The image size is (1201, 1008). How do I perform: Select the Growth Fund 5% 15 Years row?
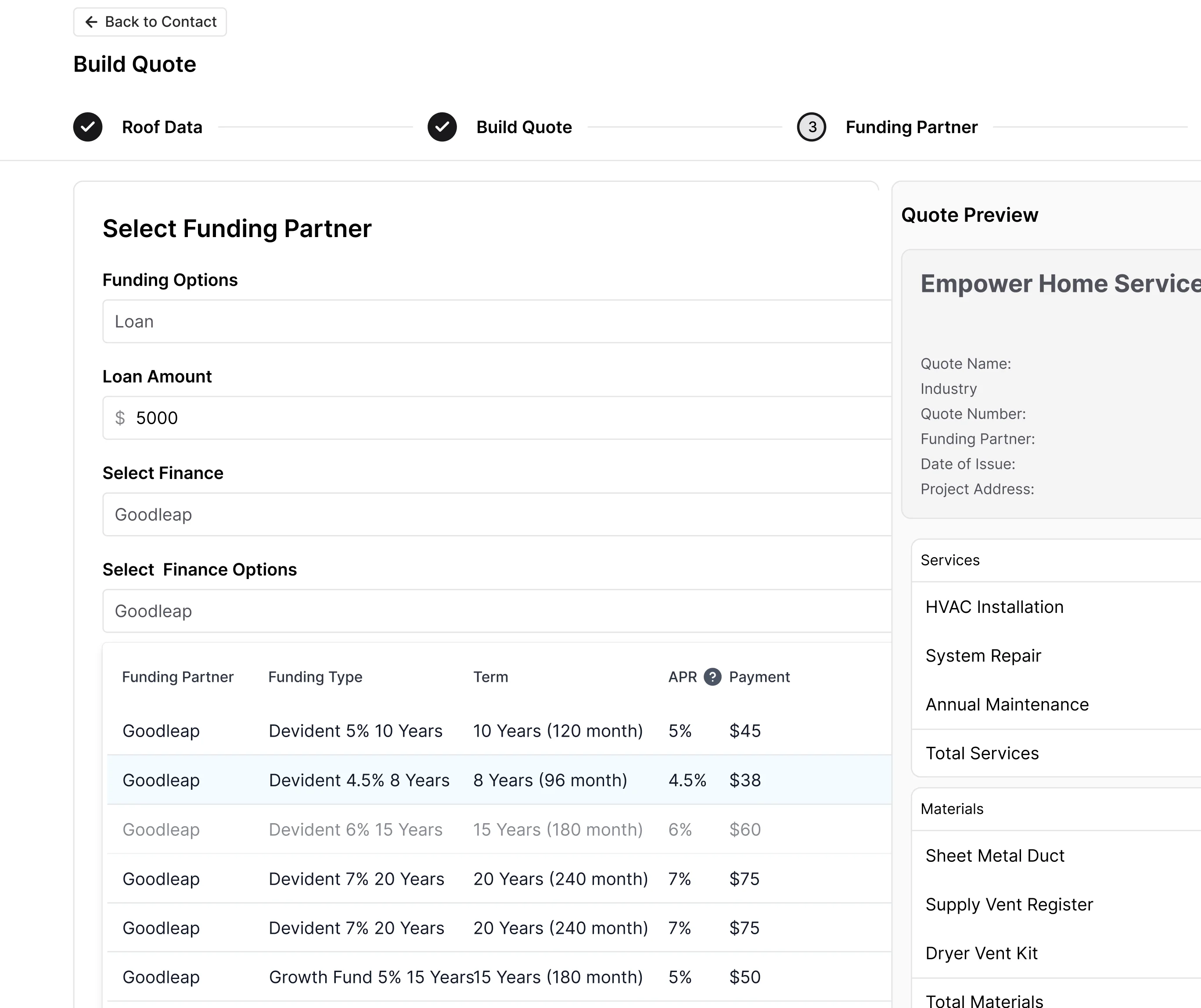[499, 976]
